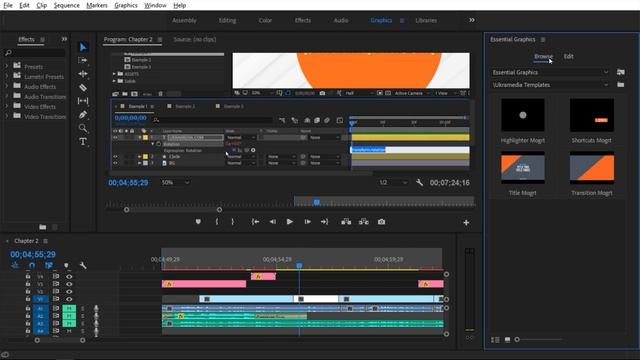Open the Markers menu
640x360 pixels.
point(97,5)
